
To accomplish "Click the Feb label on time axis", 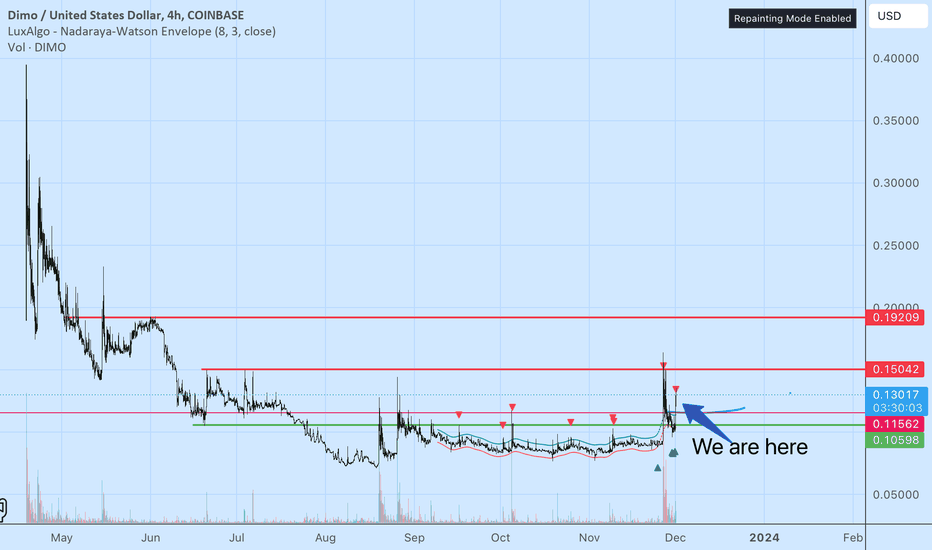I will point(853,538).
